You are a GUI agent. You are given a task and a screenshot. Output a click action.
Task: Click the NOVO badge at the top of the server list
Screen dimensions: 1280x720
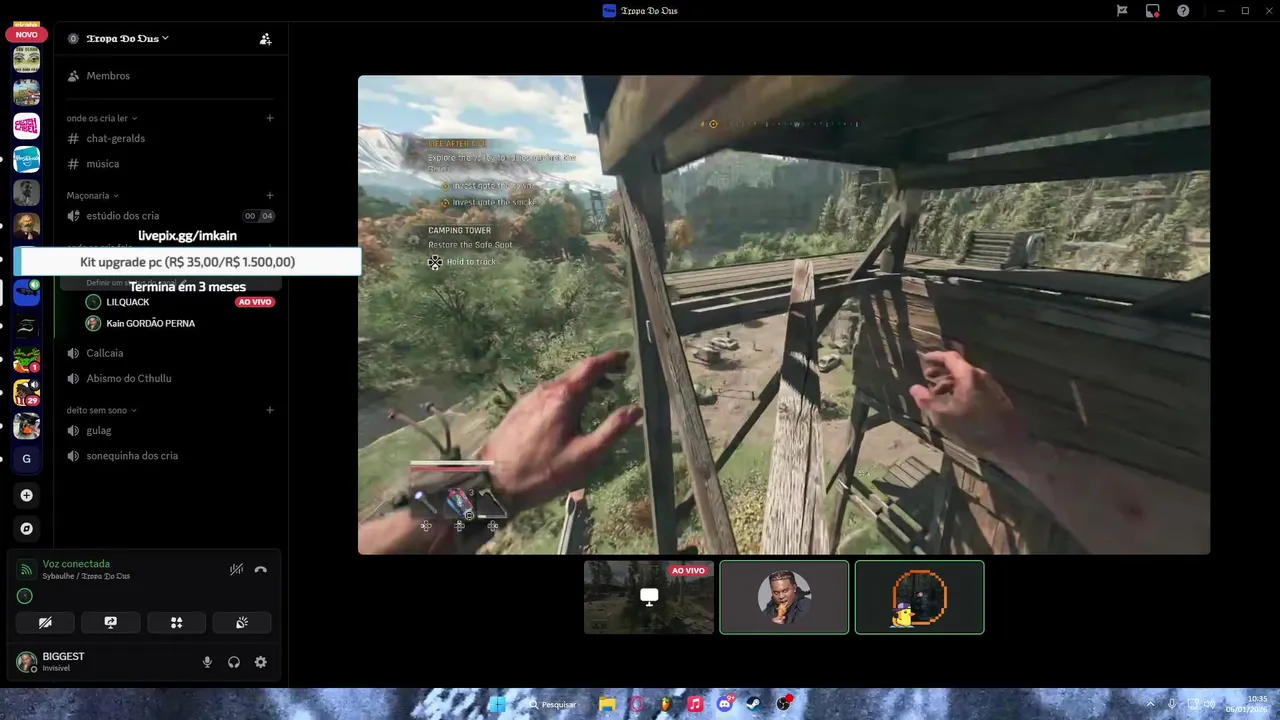[x=27, y=35]
